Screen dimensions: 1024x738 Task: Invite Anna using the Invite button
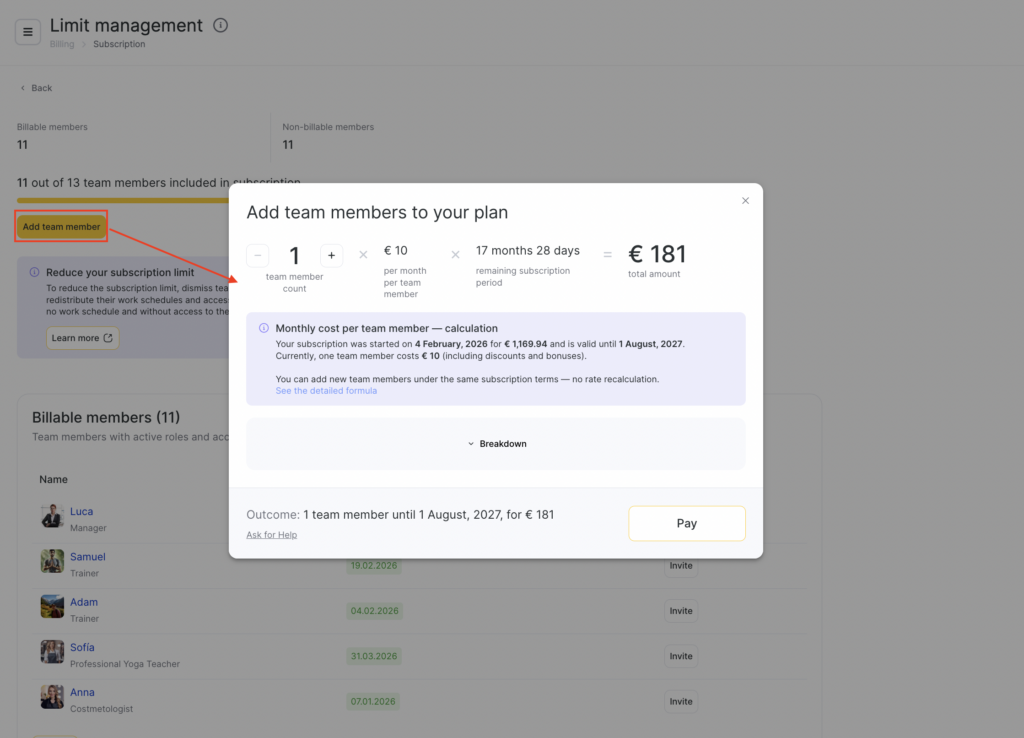[x=680, y=701]
